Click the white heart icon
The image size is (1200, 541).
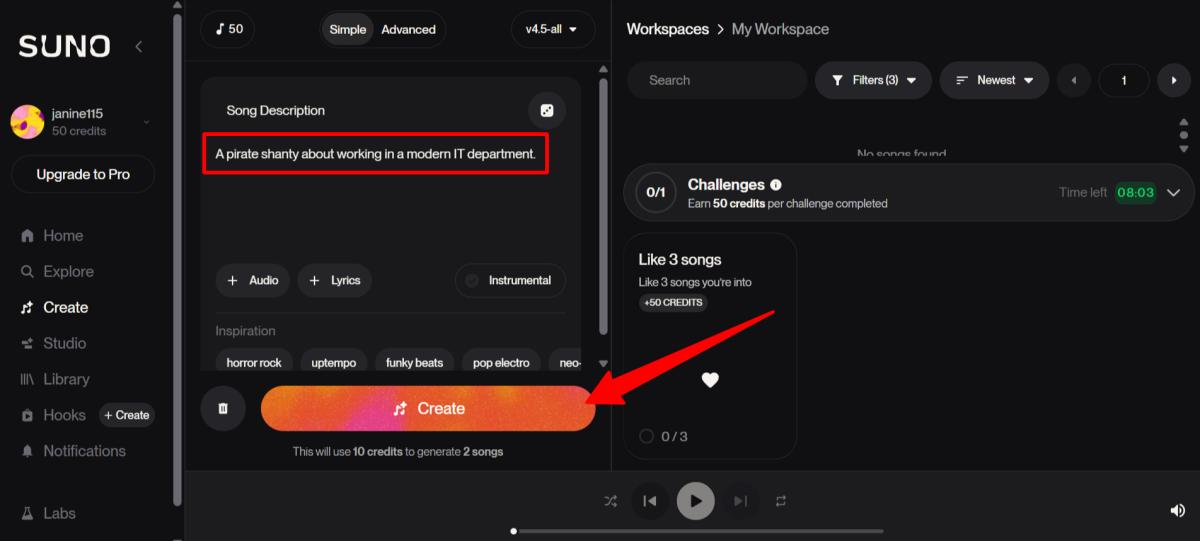click(710, 380)
